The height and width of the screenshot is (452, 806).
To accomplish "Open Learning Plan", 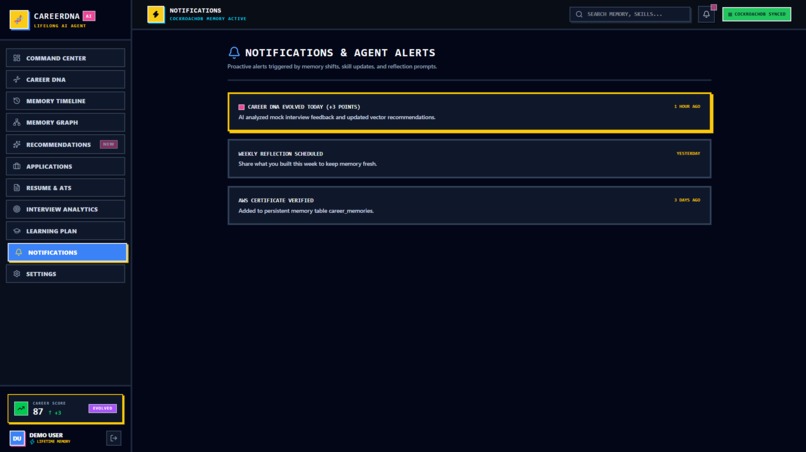I will point(65,231).
